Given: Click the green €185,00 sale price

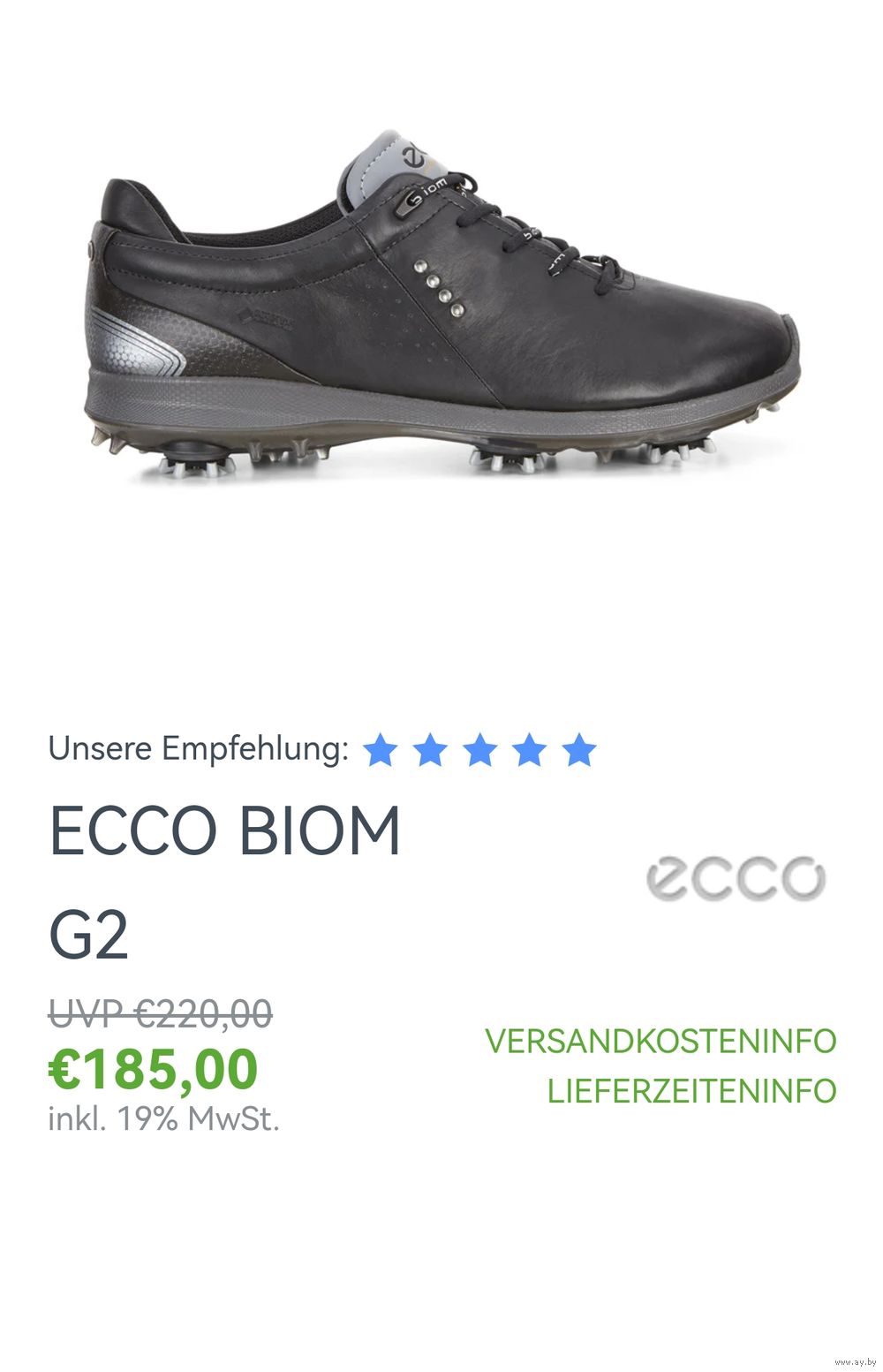Looking at the screenshot, I should point(153,1069).
